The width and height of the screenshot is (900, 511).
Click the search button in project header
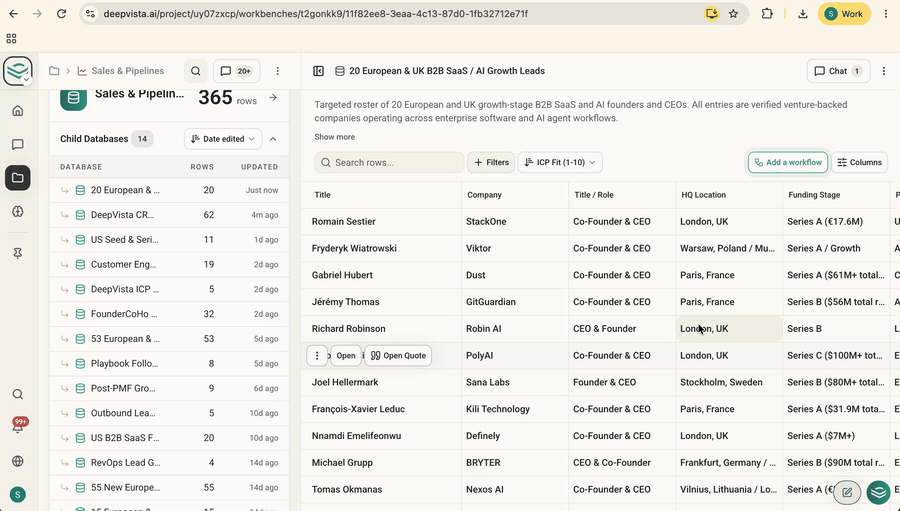[x=196, y=71]
